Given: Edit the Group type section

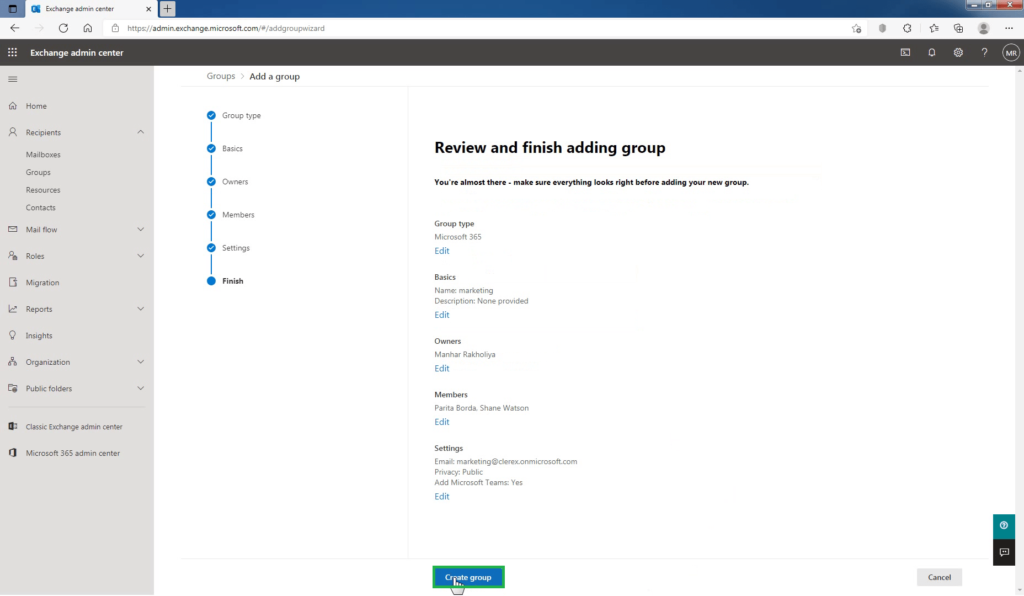Looking at the screenshot, I should pos(441,251).
